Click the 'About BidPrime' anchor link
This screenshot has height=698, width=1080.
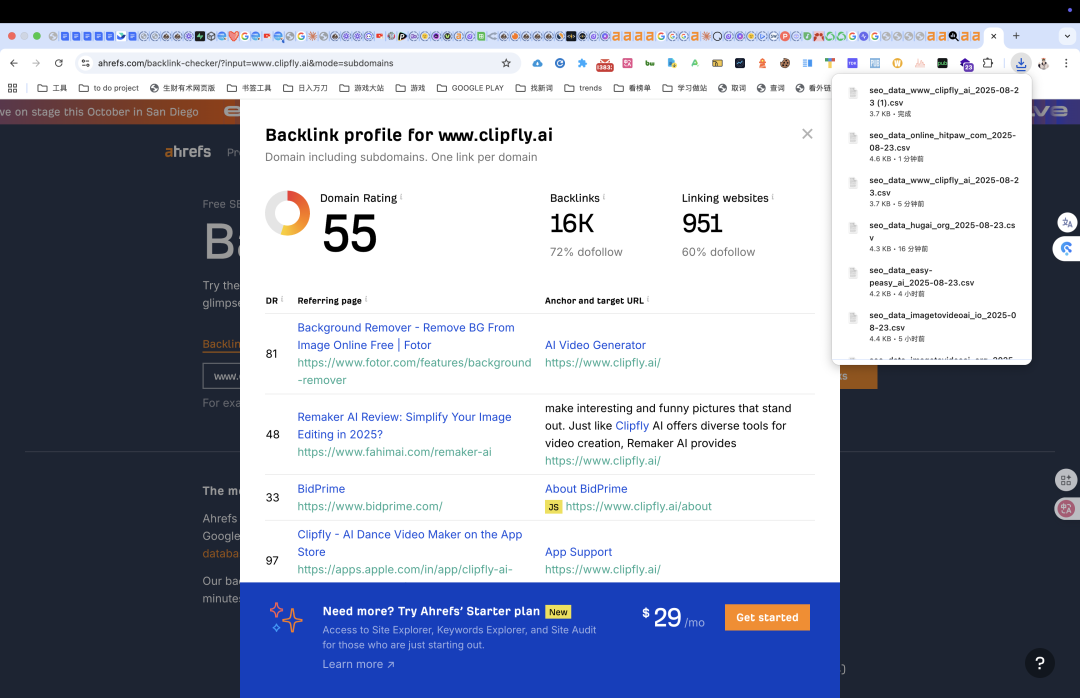click(x=586, y=489)
